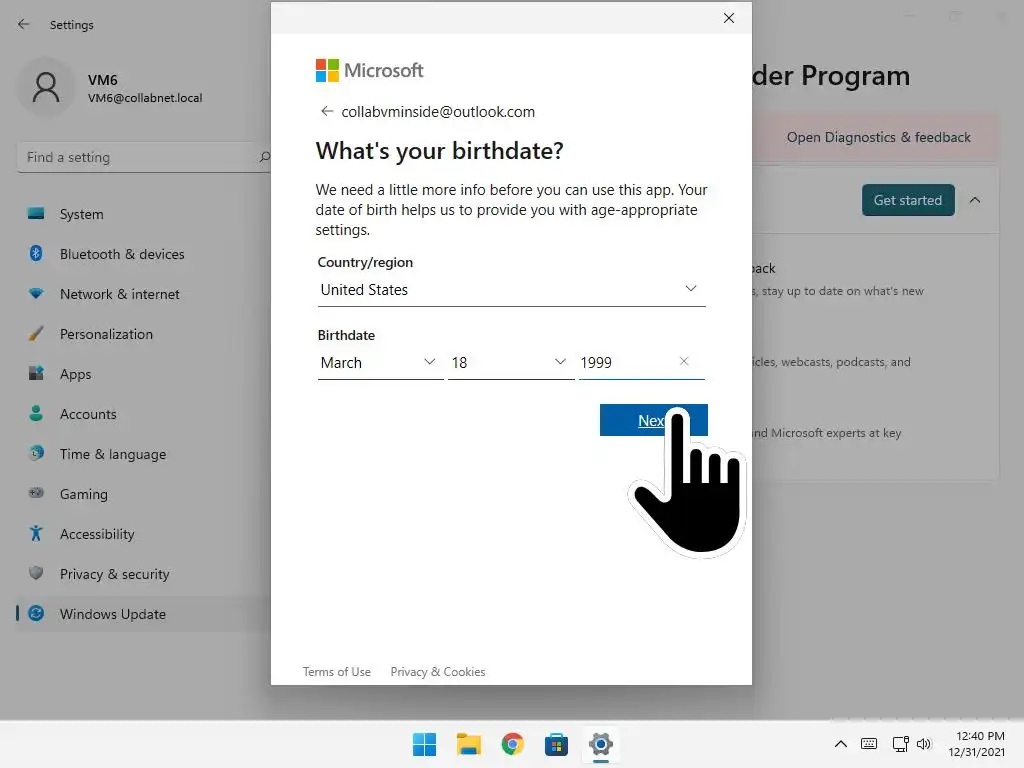The image size is (1024, 768).
Task: Click the search magnifier in Find a setting
Action: 264,157
